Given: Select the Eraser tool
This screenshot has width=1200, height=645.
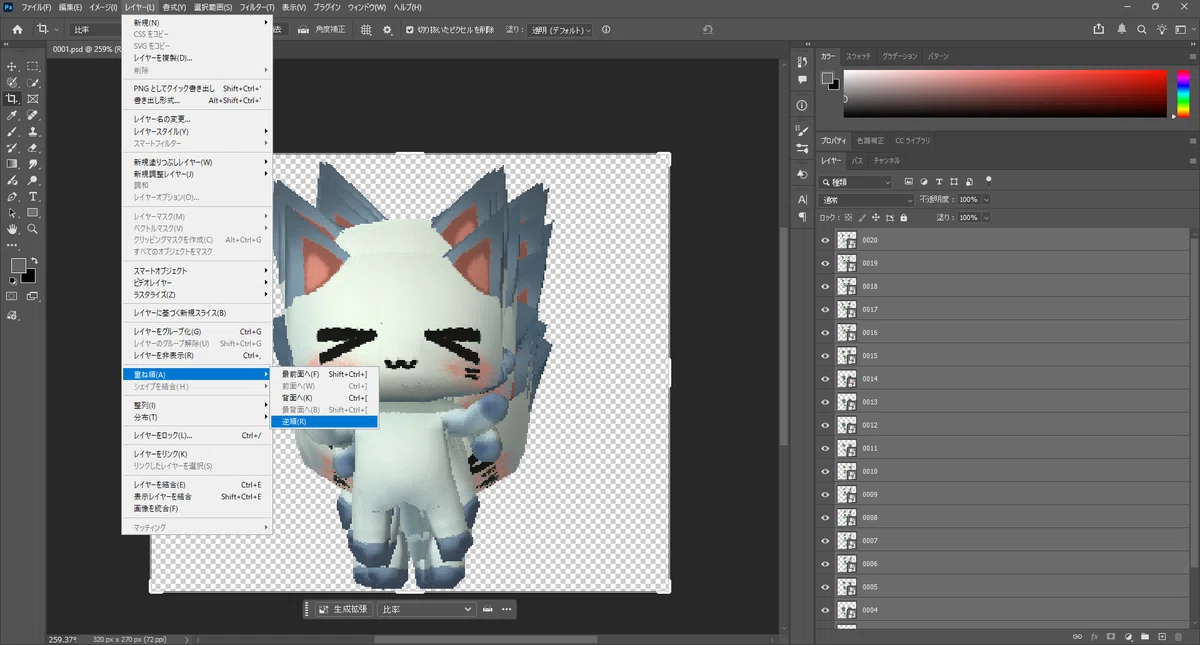Looking at the screenshot, I should coord(33,148).
